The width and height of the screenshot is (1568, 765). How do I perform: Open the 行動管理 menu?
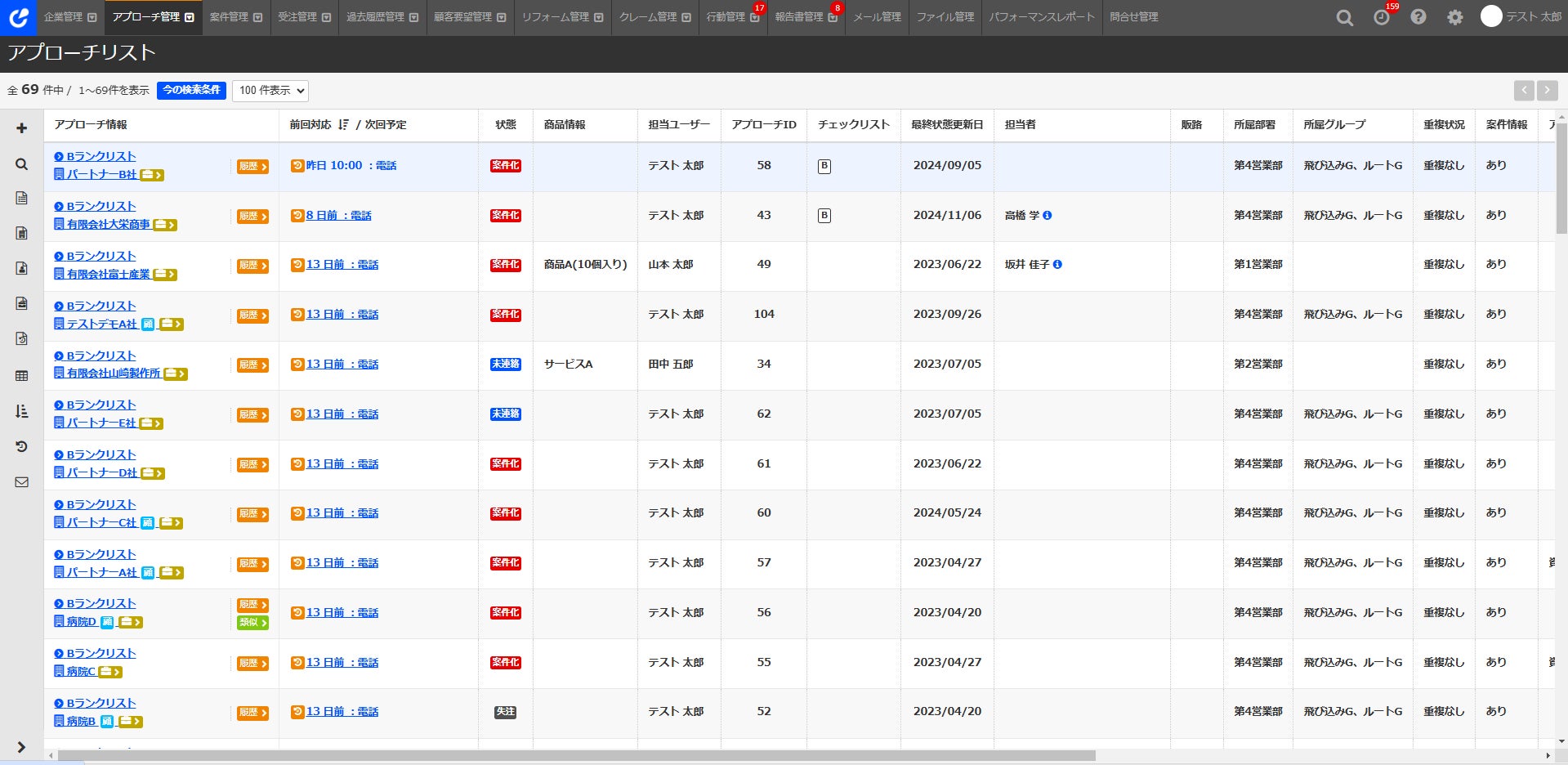pyautogui.click(x=733, y=17)
